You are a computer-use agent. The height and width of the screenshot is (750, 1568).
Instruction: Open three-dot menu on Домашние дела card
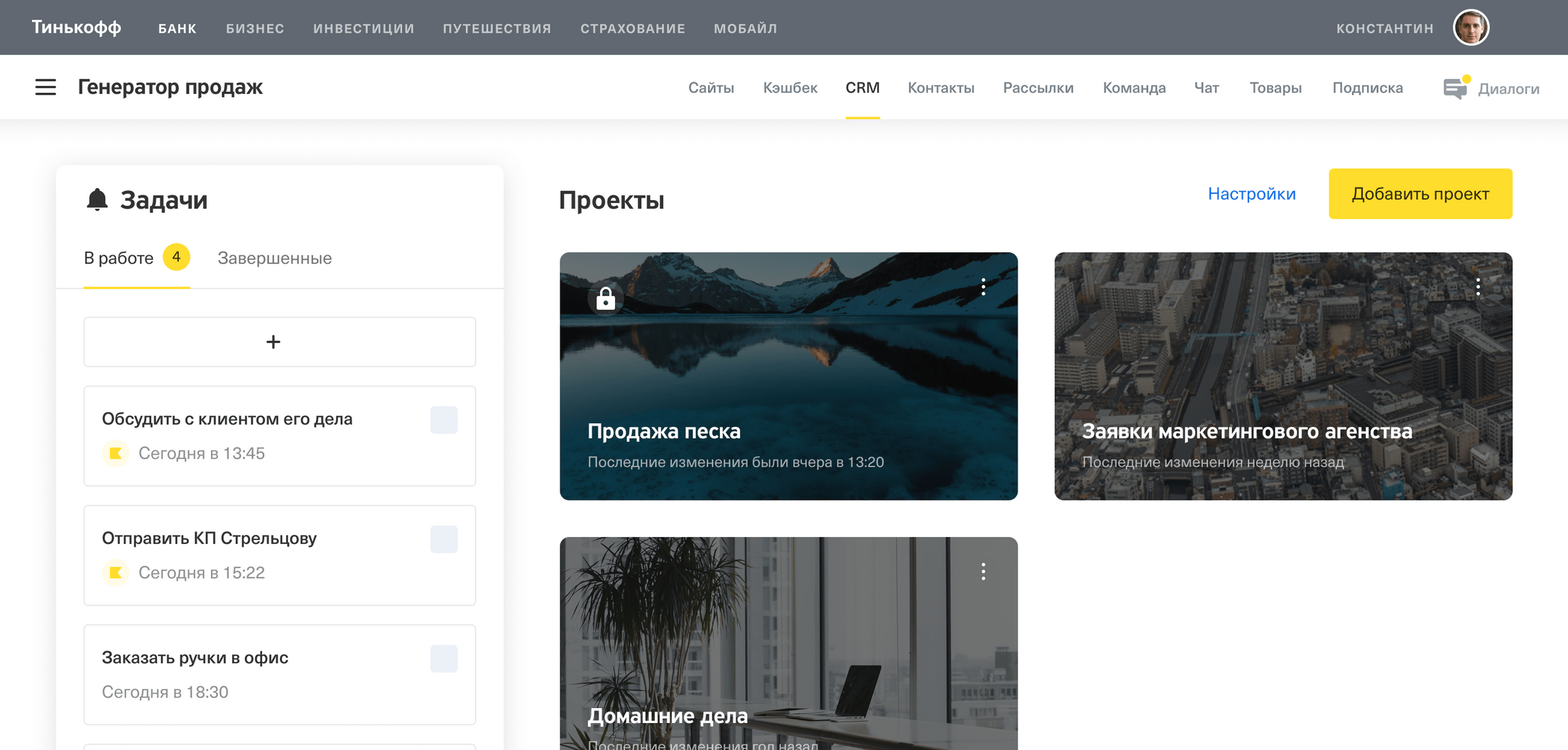(x=983, y=572)
